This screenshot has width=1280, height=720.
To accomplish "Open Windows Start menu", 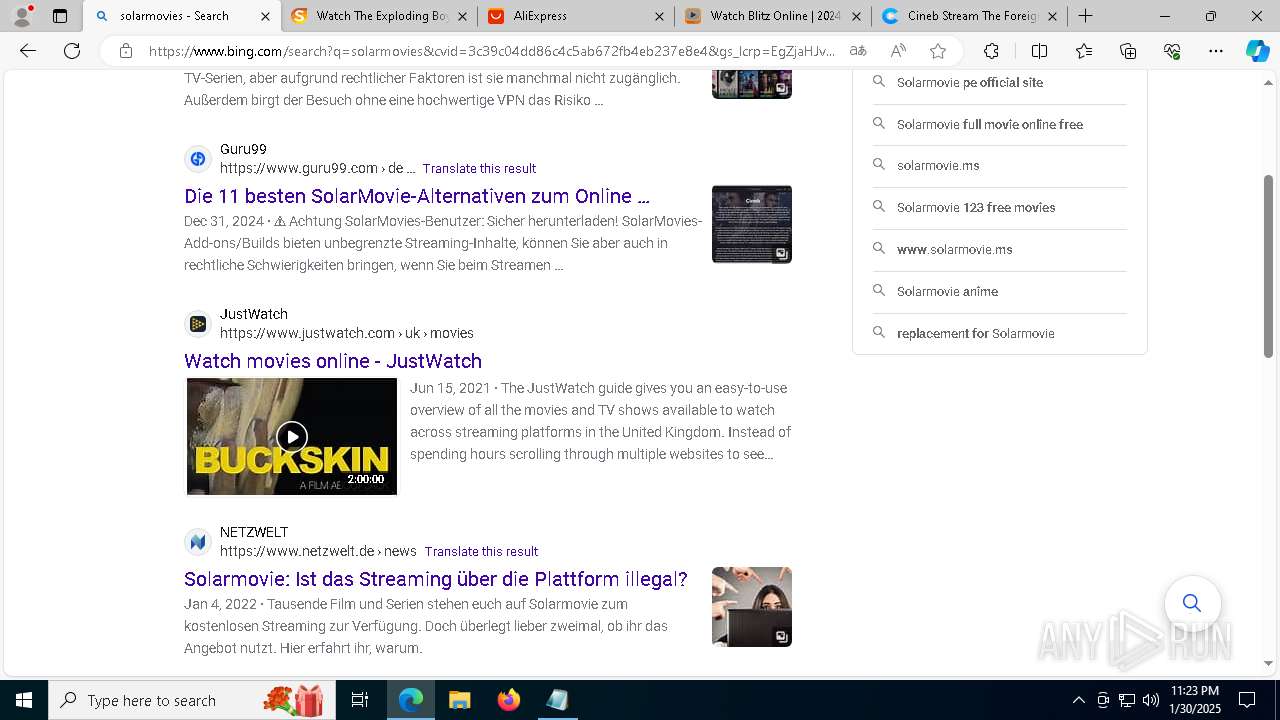I will click(24, 700).
